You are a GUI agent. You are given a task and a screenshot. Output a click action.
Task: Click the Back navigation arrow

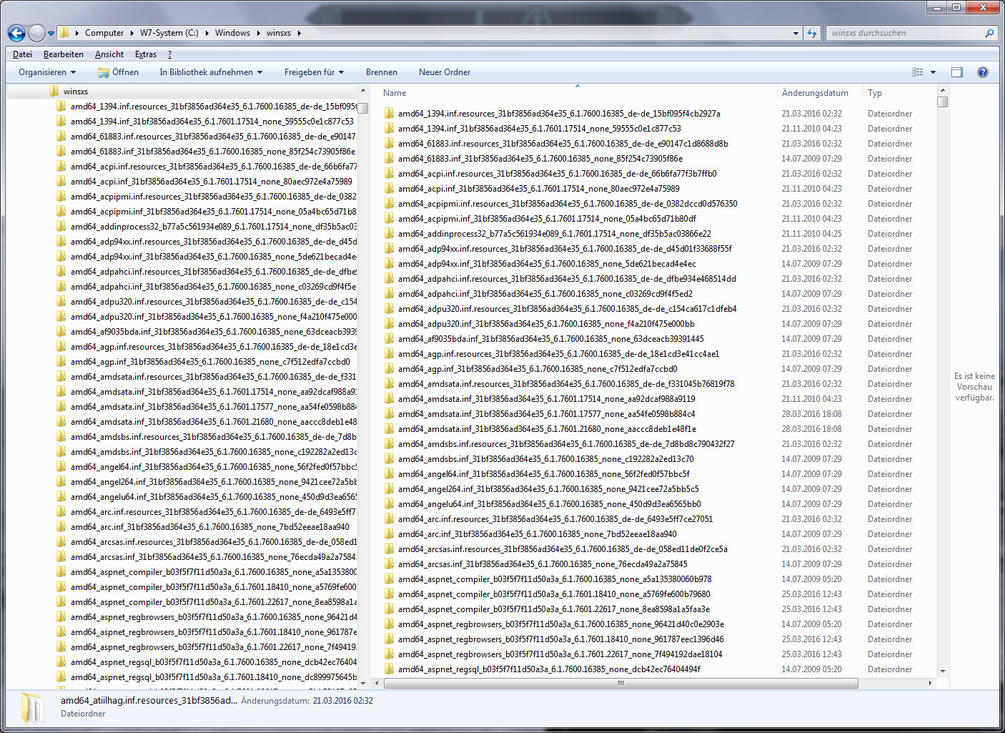click(17, 32)
